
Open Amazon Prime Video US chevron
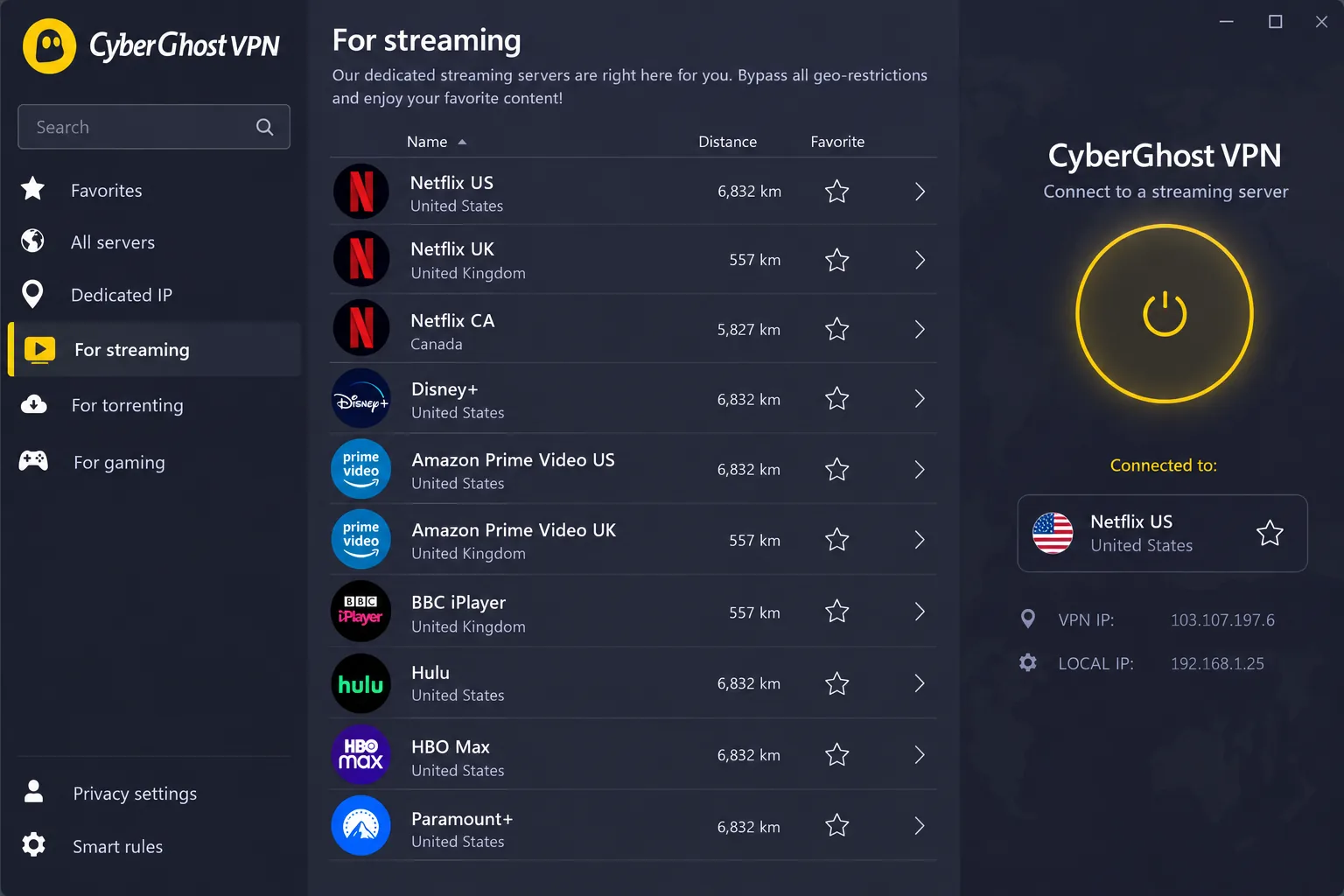click(x=920, y=470)
